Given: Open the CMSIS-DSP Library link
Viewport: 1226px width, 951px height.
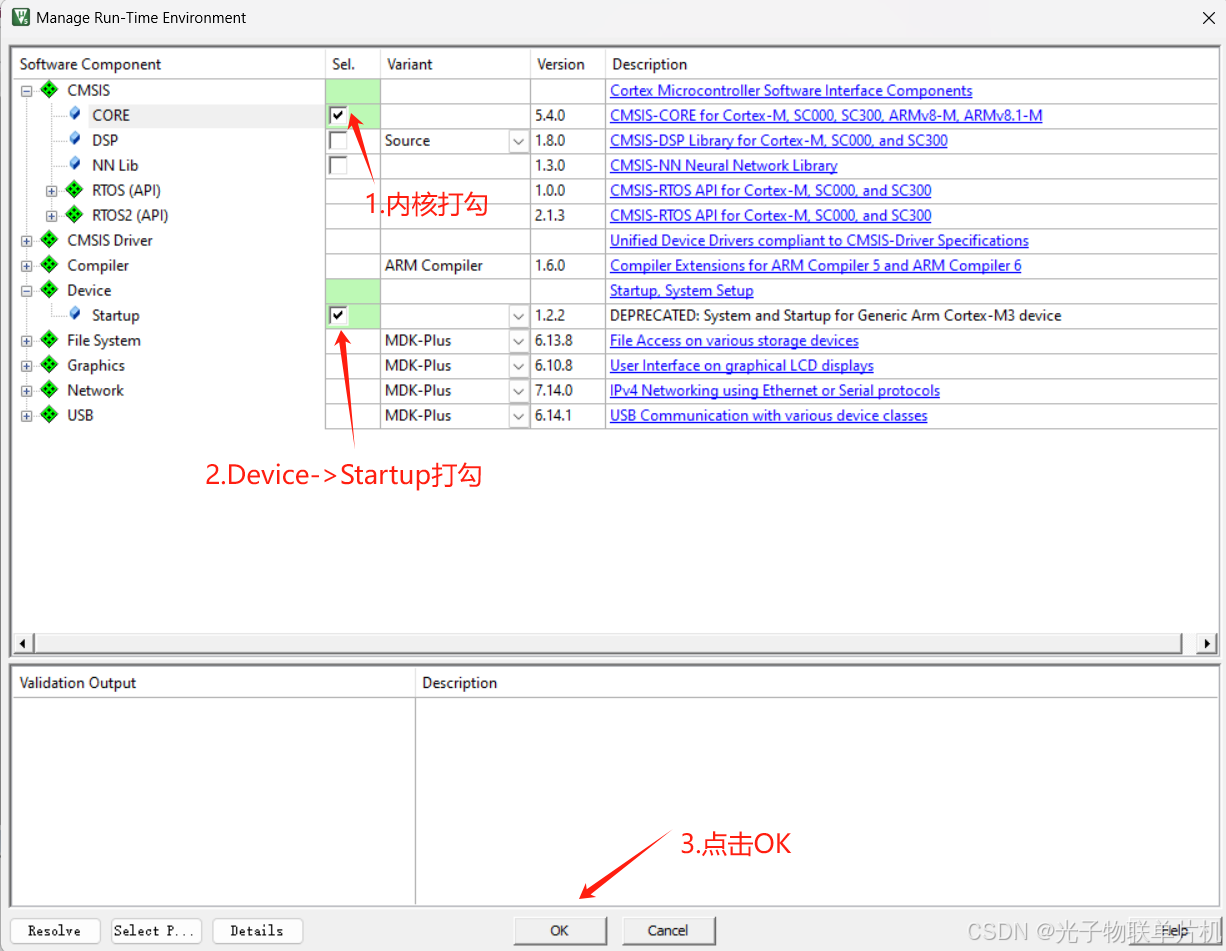Looking at the screenshot, I should tap(779, 141).
